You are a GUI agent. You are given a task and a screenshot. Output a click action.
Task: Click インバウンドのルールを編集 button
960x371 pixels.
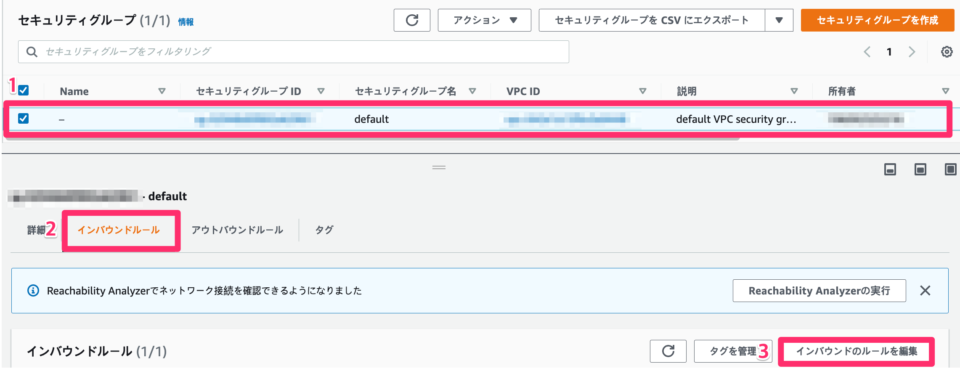856,351
